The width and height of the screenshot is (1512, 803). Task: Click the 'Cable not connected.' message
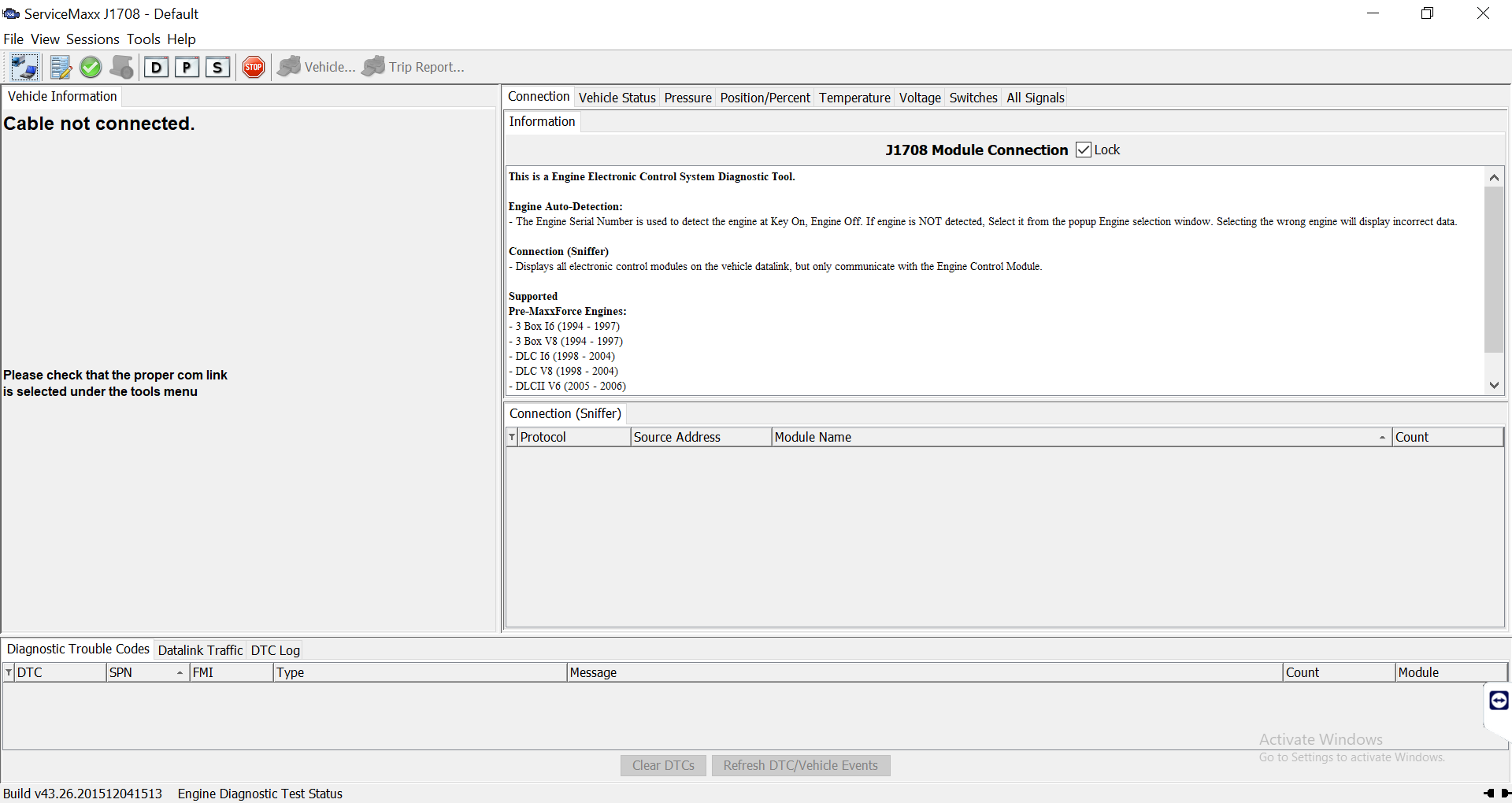tap(99, 124)
